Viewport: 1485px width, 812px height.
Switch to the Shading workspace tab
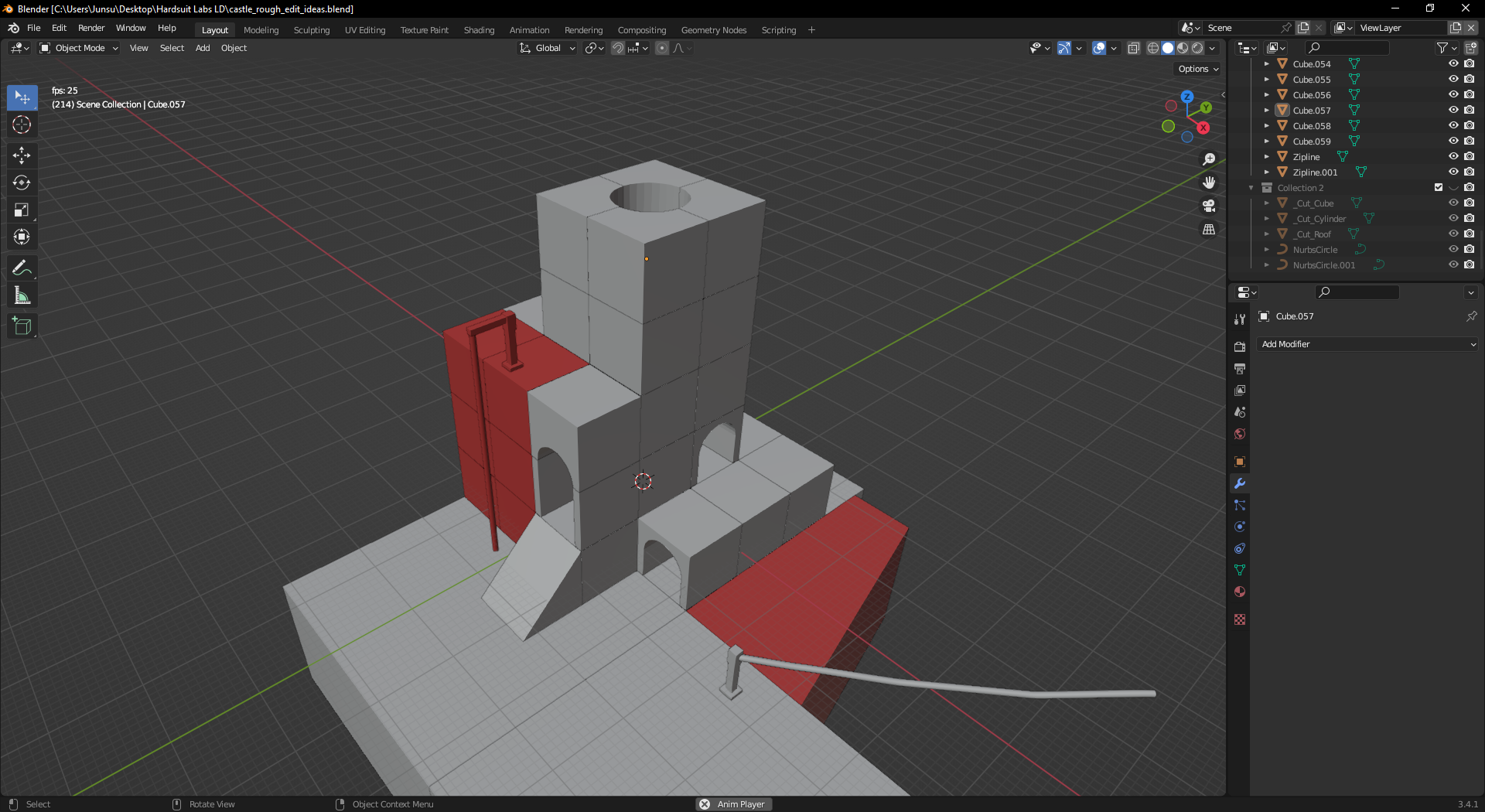pos(479,30)
